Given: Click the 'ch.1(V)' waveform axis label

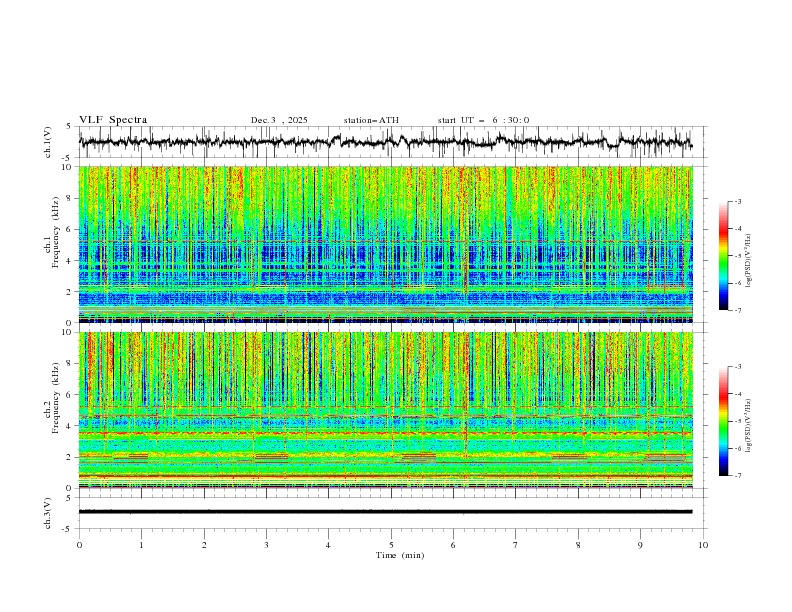Looking at the screenshot, I should pos(48,142).
